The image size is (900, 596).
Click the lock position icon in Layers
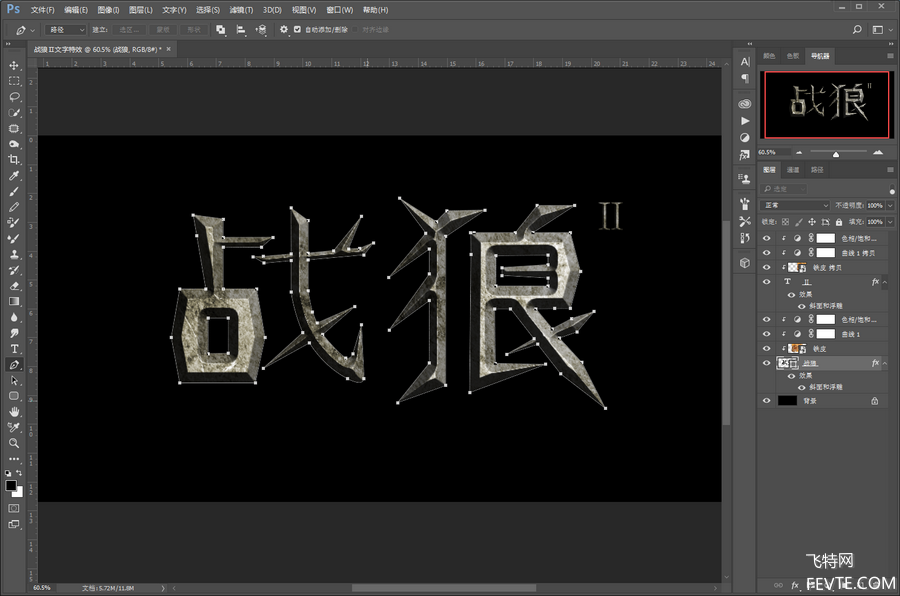pos(812,222)
